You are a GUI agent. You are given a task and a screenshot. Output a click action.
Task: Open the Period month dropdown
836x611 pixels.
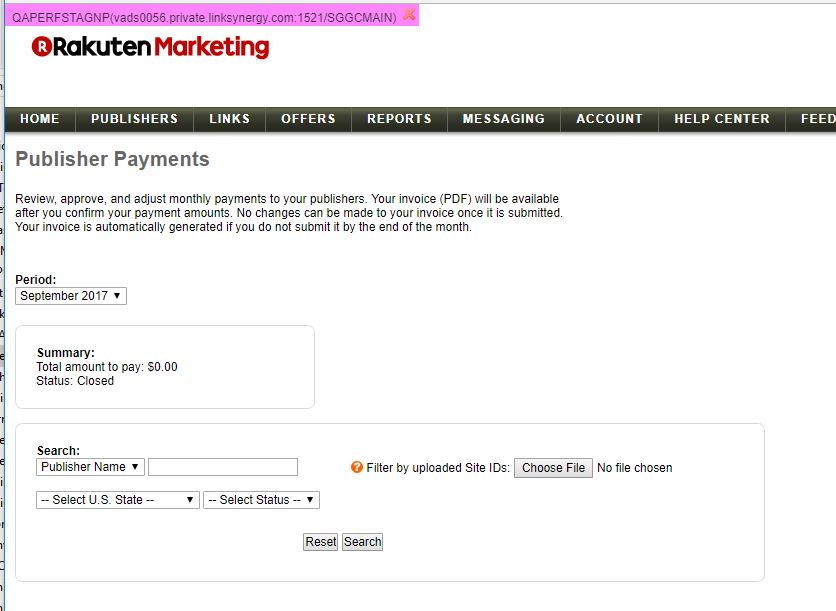tap(71, 296)
